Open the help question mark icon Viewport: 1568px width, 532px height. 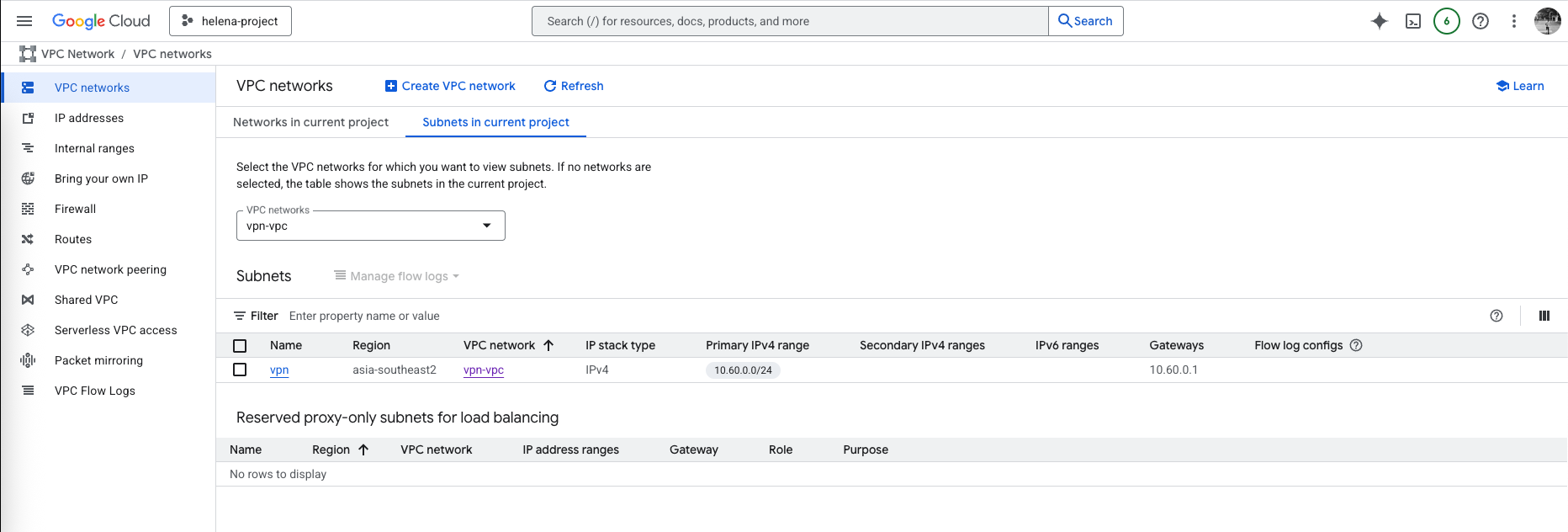click(x=1481, y=21)
